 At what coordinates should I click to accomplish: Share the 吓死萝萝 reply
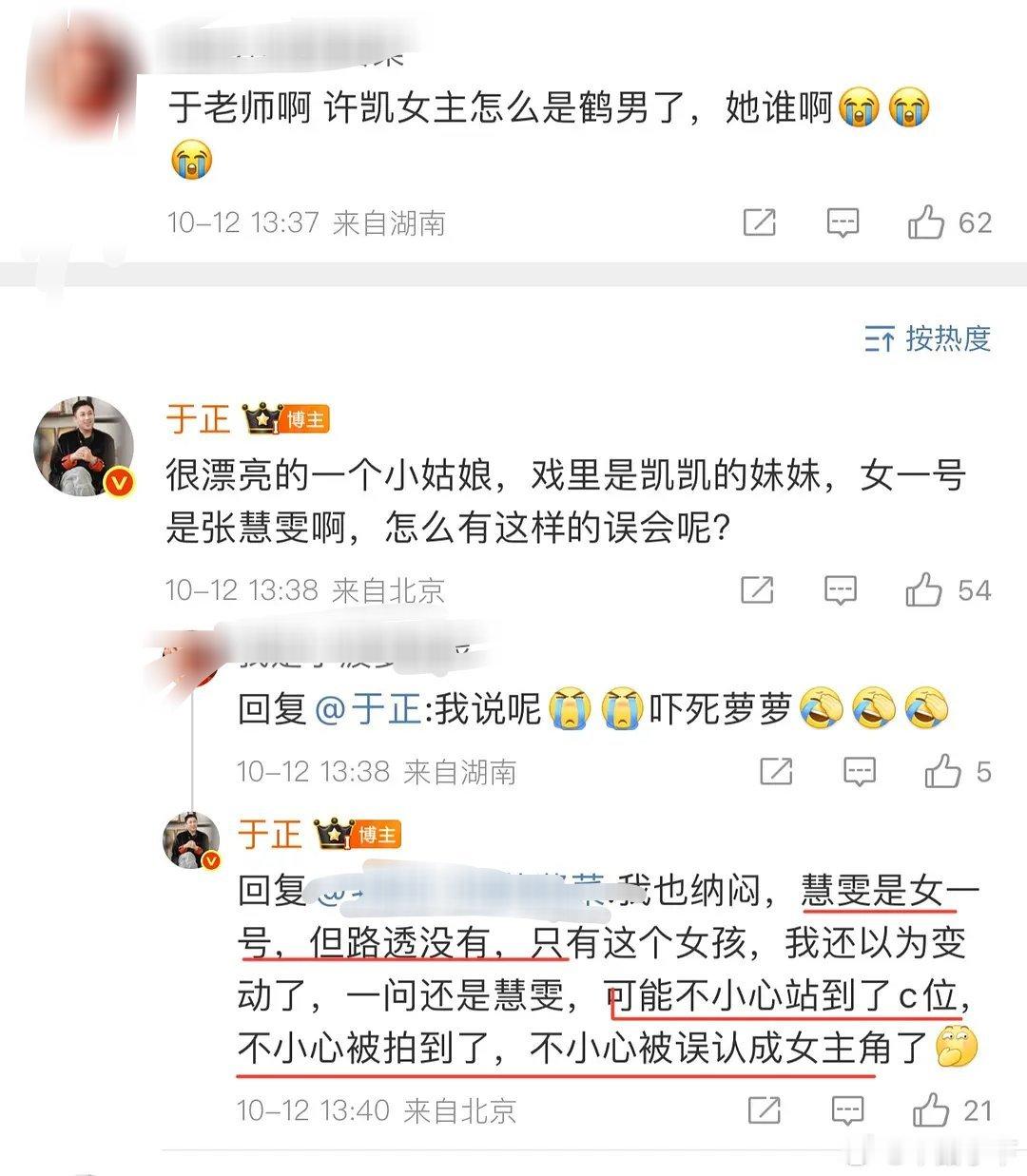(776, 771)
